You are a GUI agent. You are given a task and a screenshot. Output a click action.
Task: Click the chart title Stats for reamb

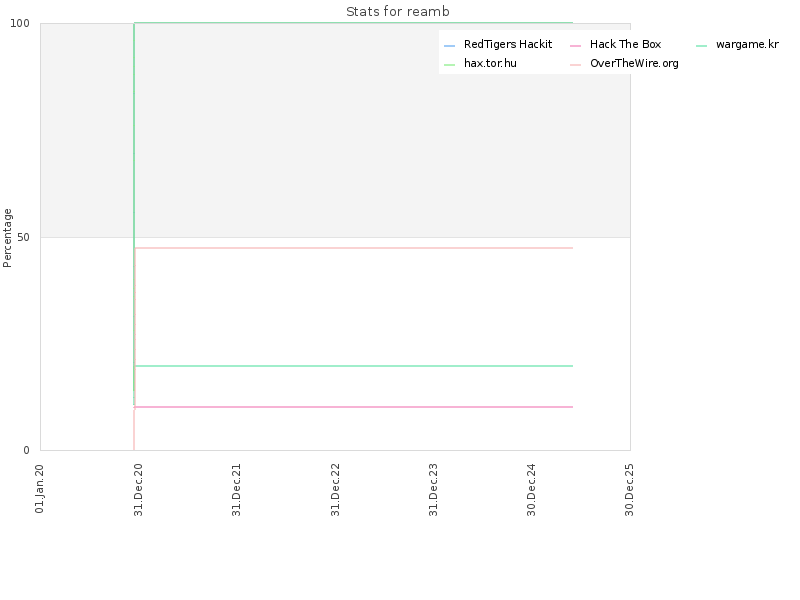[397, 11]
